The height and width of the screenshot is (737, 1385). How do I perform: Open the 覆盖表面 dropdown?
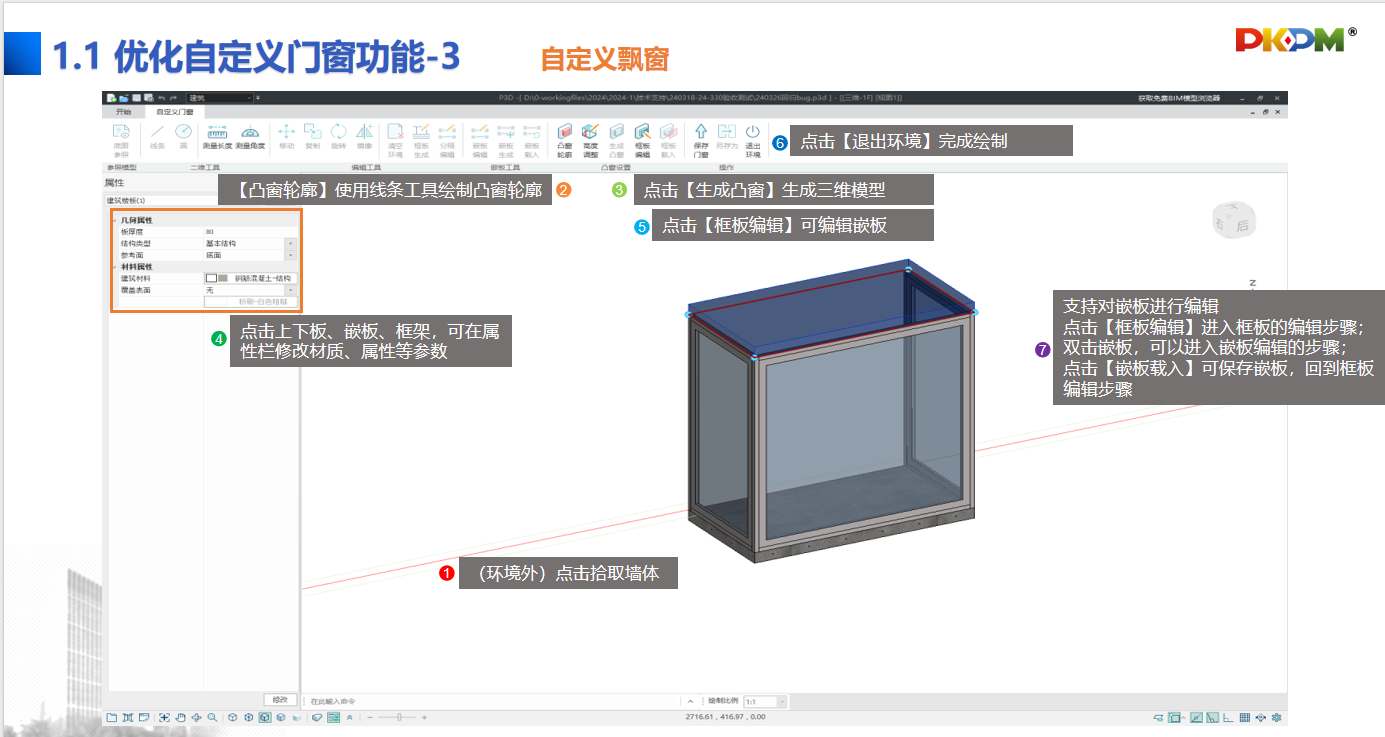290,290
